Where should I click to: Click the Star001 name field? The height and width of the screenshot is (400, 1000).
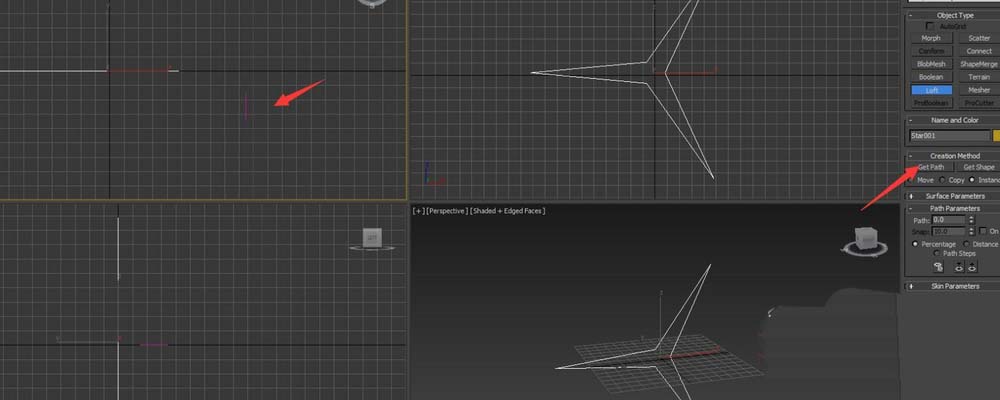coord(950,135)
